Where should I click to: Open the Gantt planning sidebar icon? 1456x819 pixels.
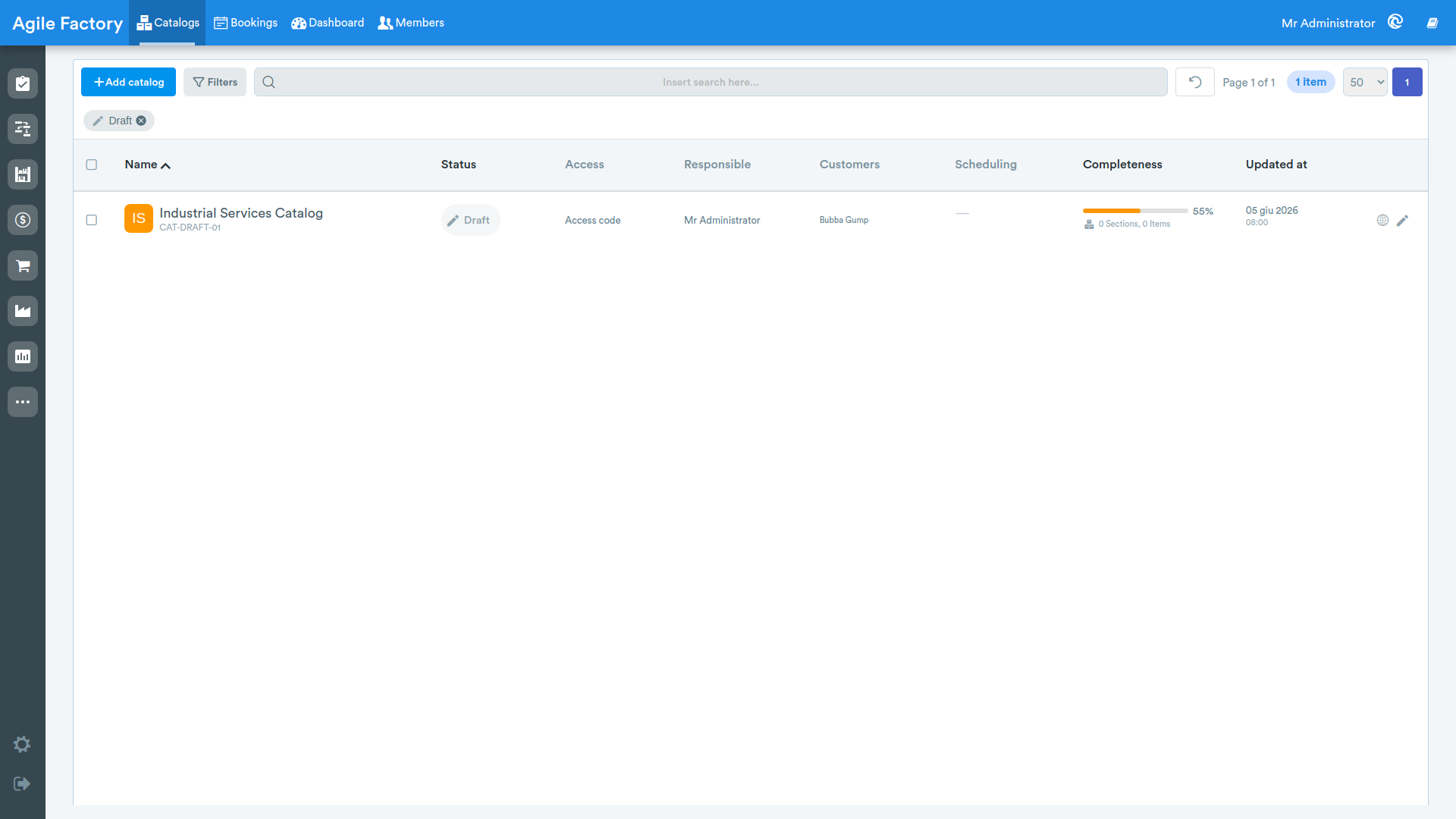[23, 129]
